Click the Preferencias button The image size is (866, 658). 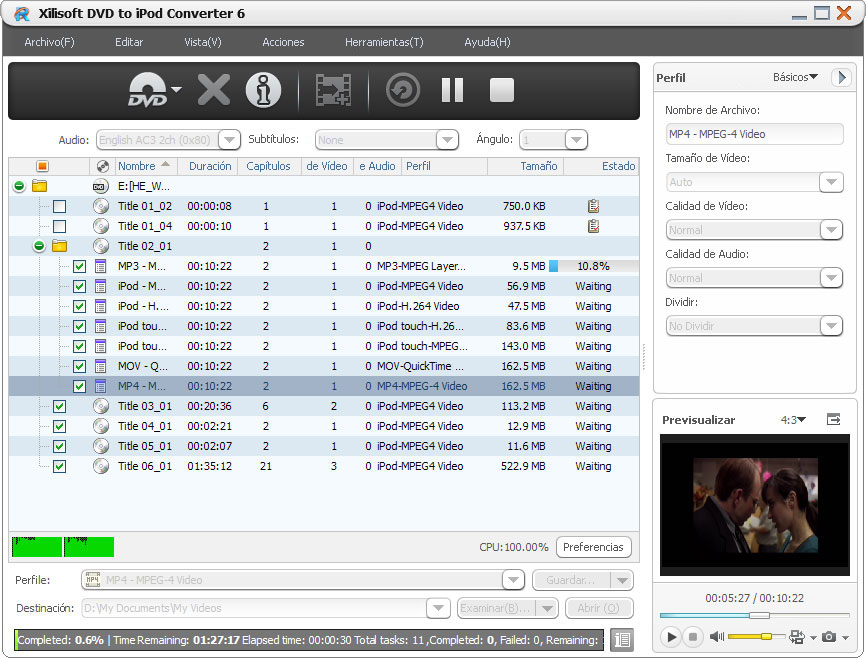(593, 547)
